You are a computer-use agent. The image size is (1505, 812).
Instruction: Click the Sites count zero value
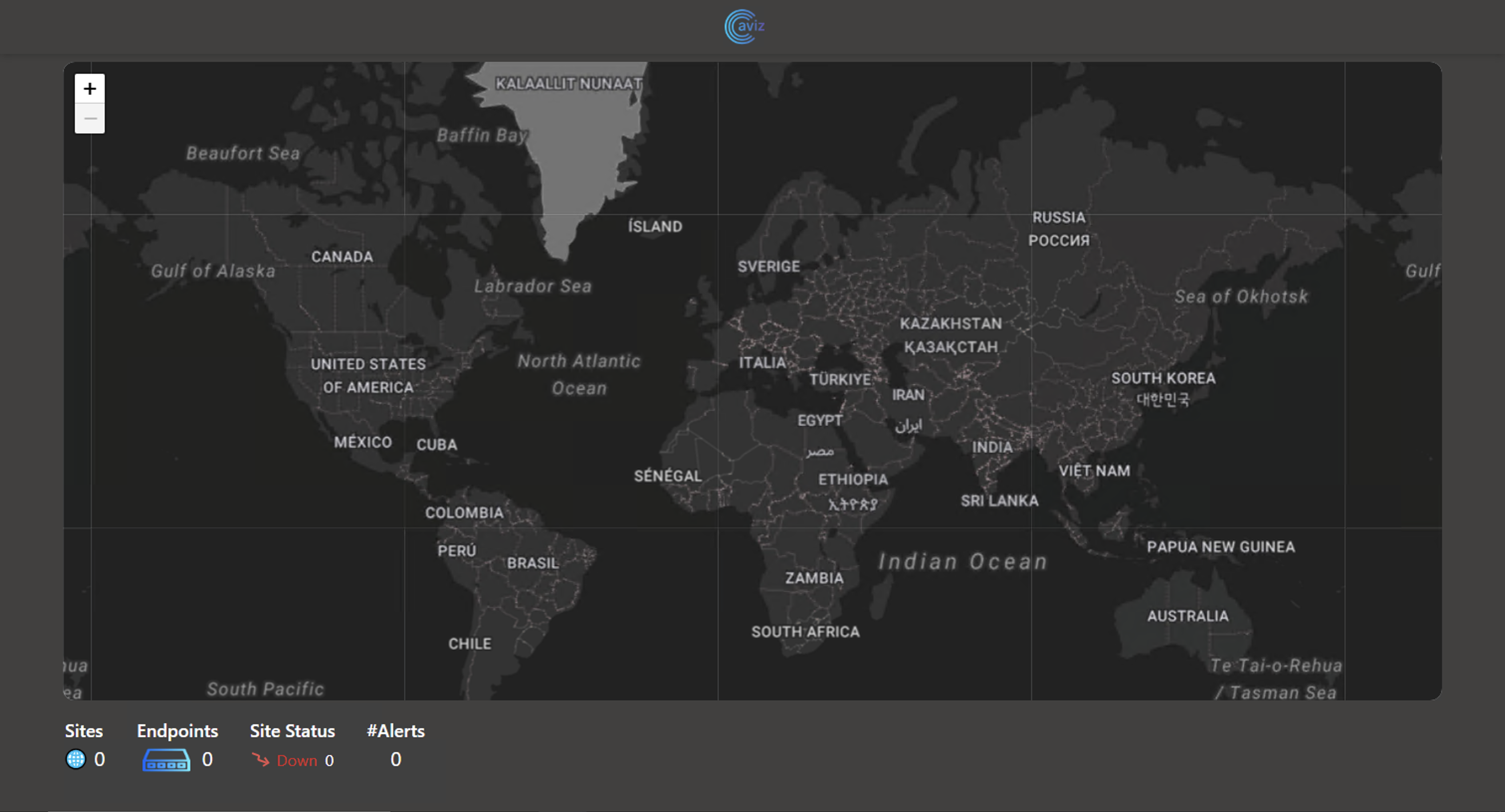100,759
